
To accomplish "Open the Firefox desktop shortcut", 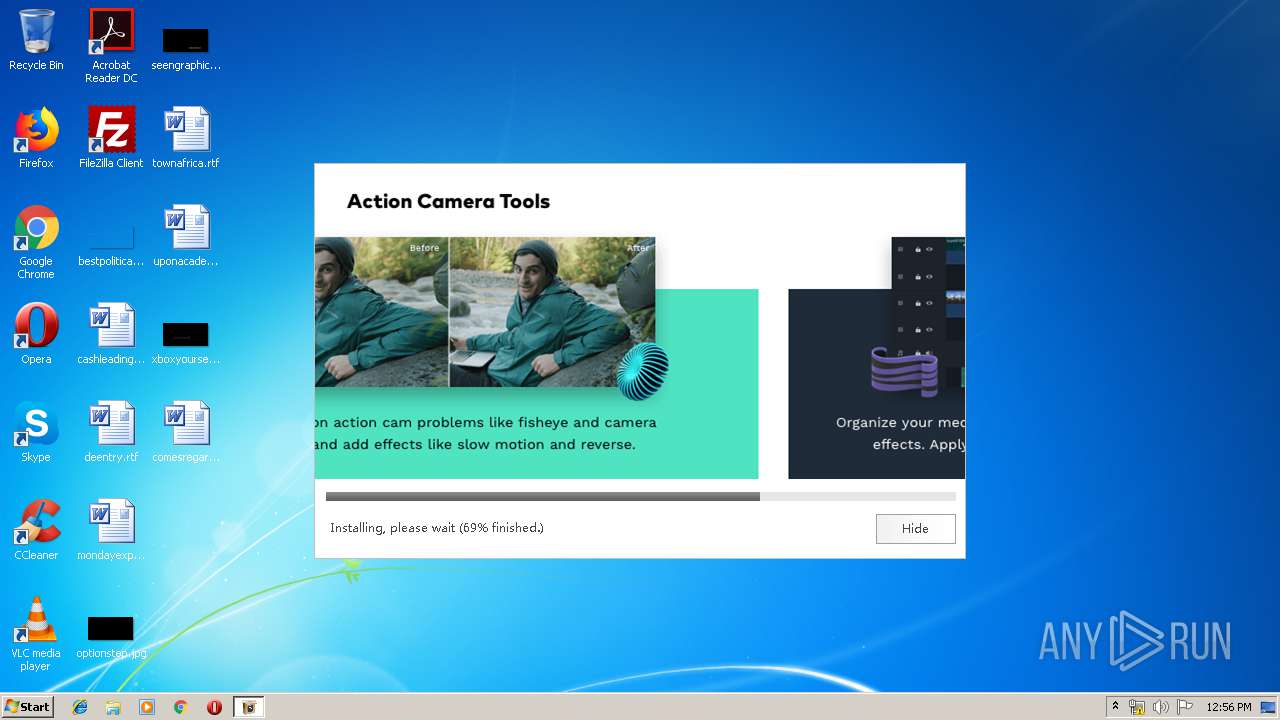I will pyautogui.click(x=36, y=138).
